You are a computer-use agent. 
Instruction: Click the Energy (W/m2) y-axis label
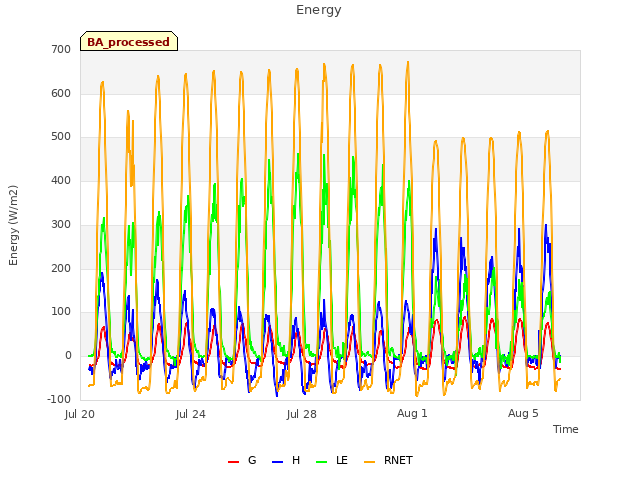pyautogui.click(x=13, y=225)
